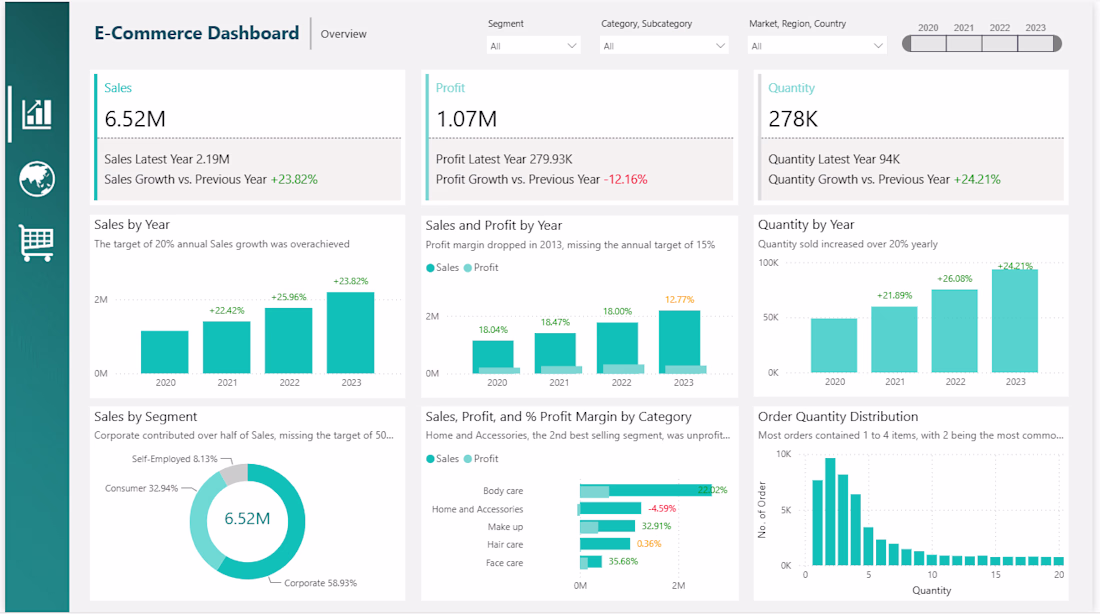Click the E-Commerce Dashboard title
This screenshot has width=1100, height=614.
coord(196,33)
